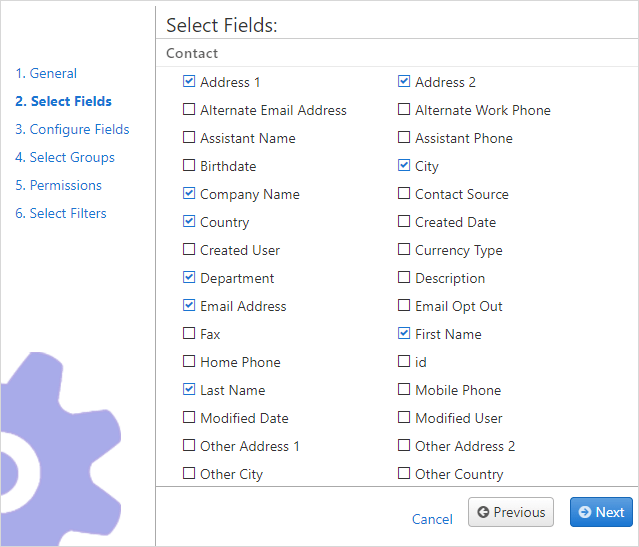Image resolution: width=639 pixels, height=547 pixels.
Task: Uncheck the Address 1 checkbox
Action: click(189, 81)
